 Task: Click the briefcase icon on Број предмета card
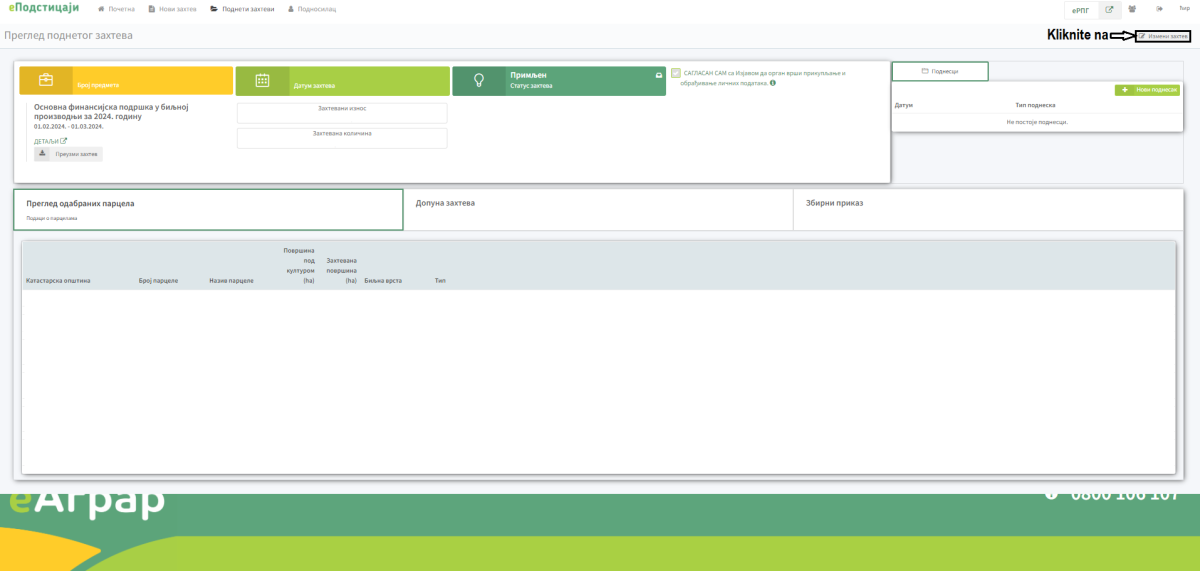tap(46, 81)
